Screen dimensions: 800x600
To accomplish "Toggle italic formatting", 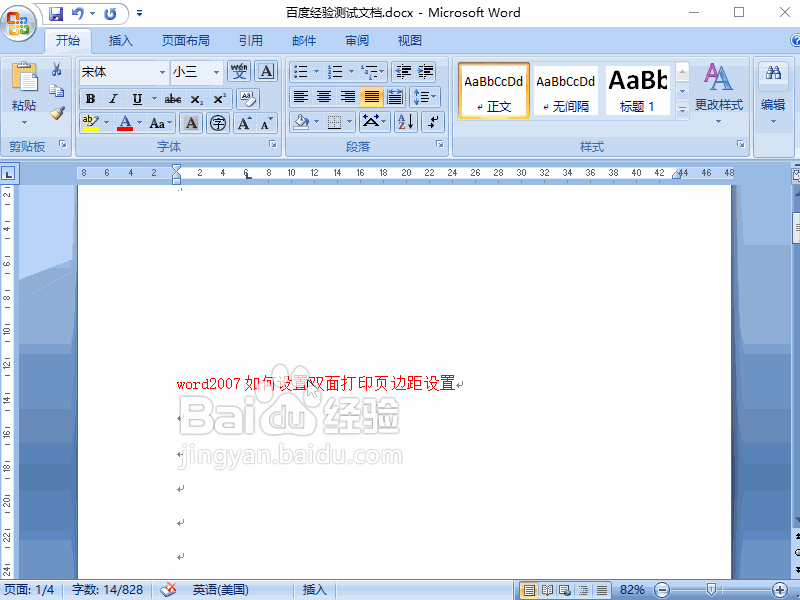I will pyautogui.click(x=113, y=98).
